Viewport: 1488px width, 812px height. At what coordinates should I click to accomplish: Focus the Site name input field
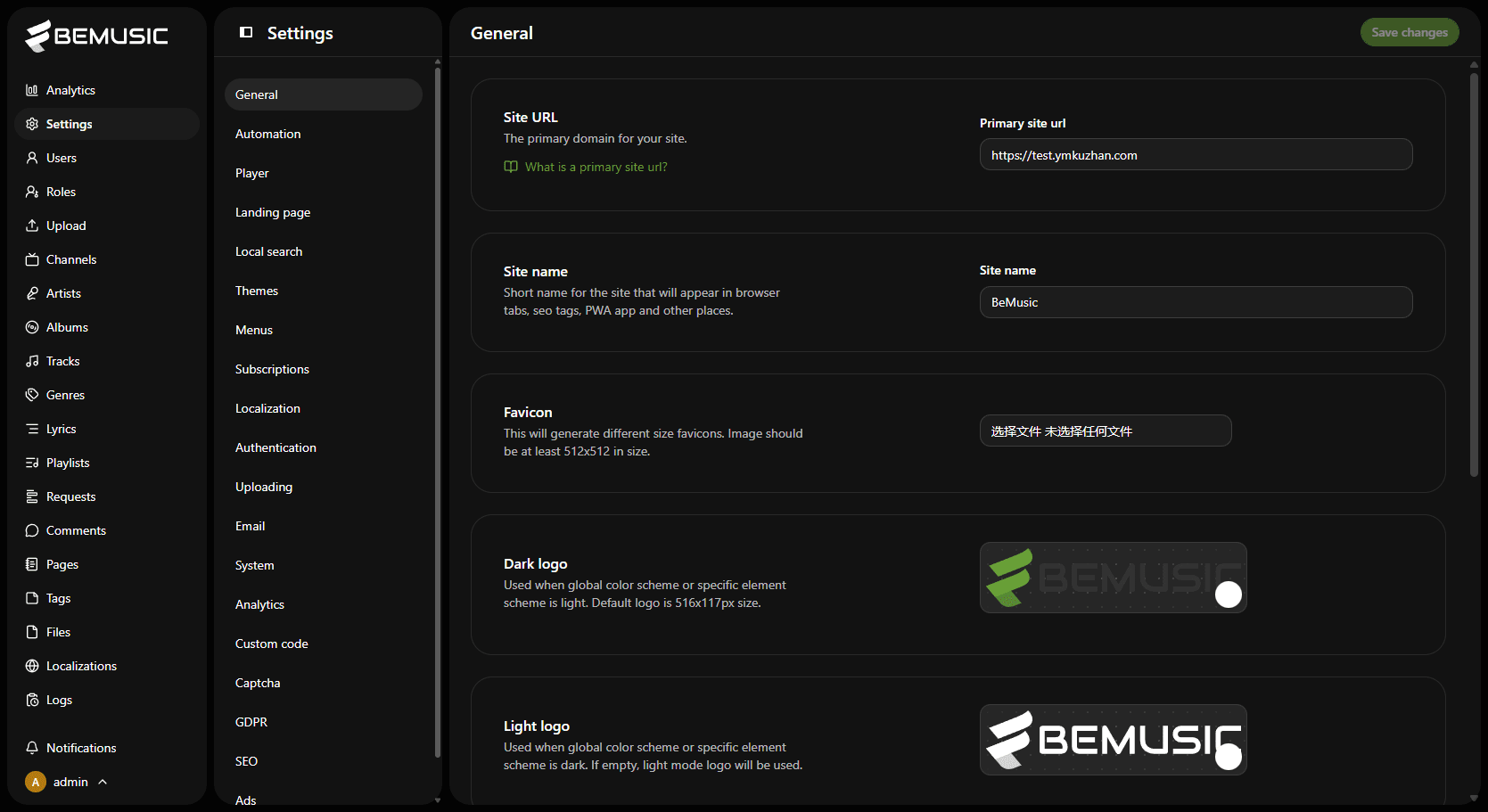click(1196, 302)
